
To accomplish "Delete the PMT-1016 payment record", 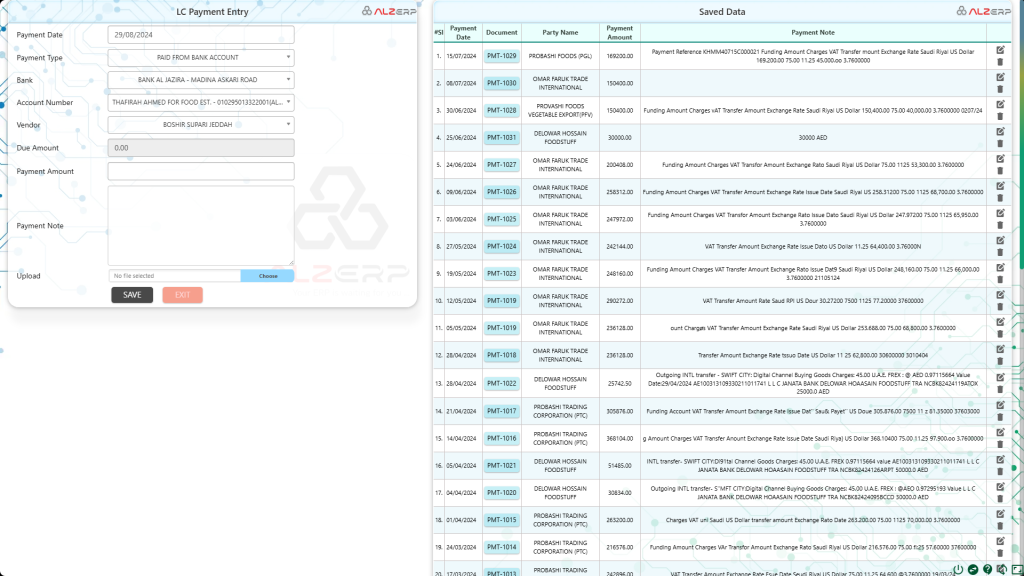I will point(1000,445).
